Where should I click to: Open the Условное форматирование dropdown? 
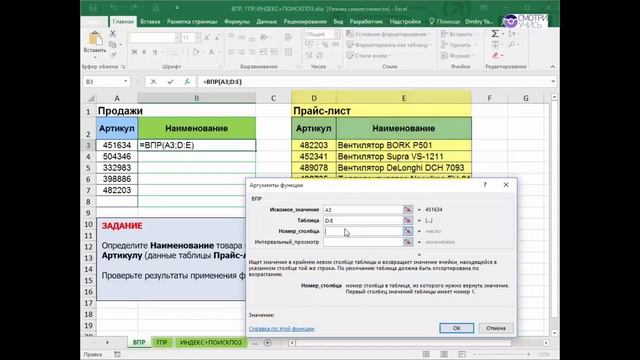pyautogui.click(x=388, y=34)
